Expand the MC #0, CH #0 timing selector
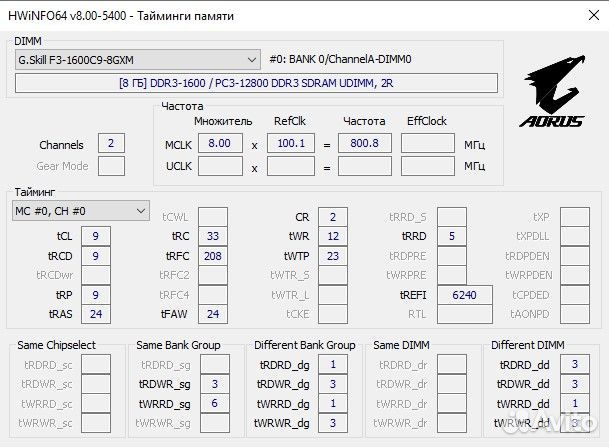Screen dimensions: 609x447 point(81,211)
